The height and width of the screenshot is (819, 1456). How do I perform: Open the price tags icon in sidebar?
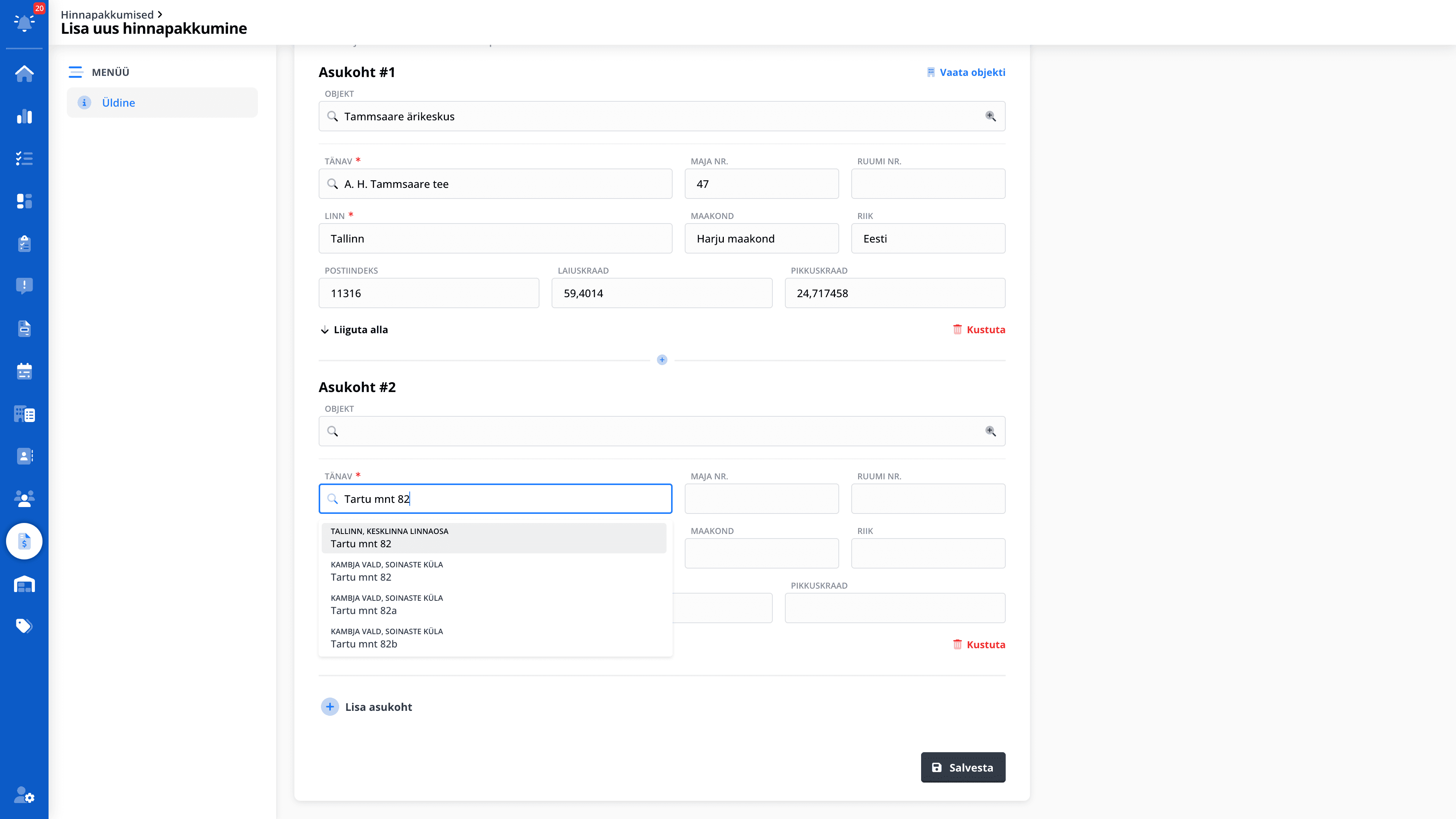tap(24, 625)
